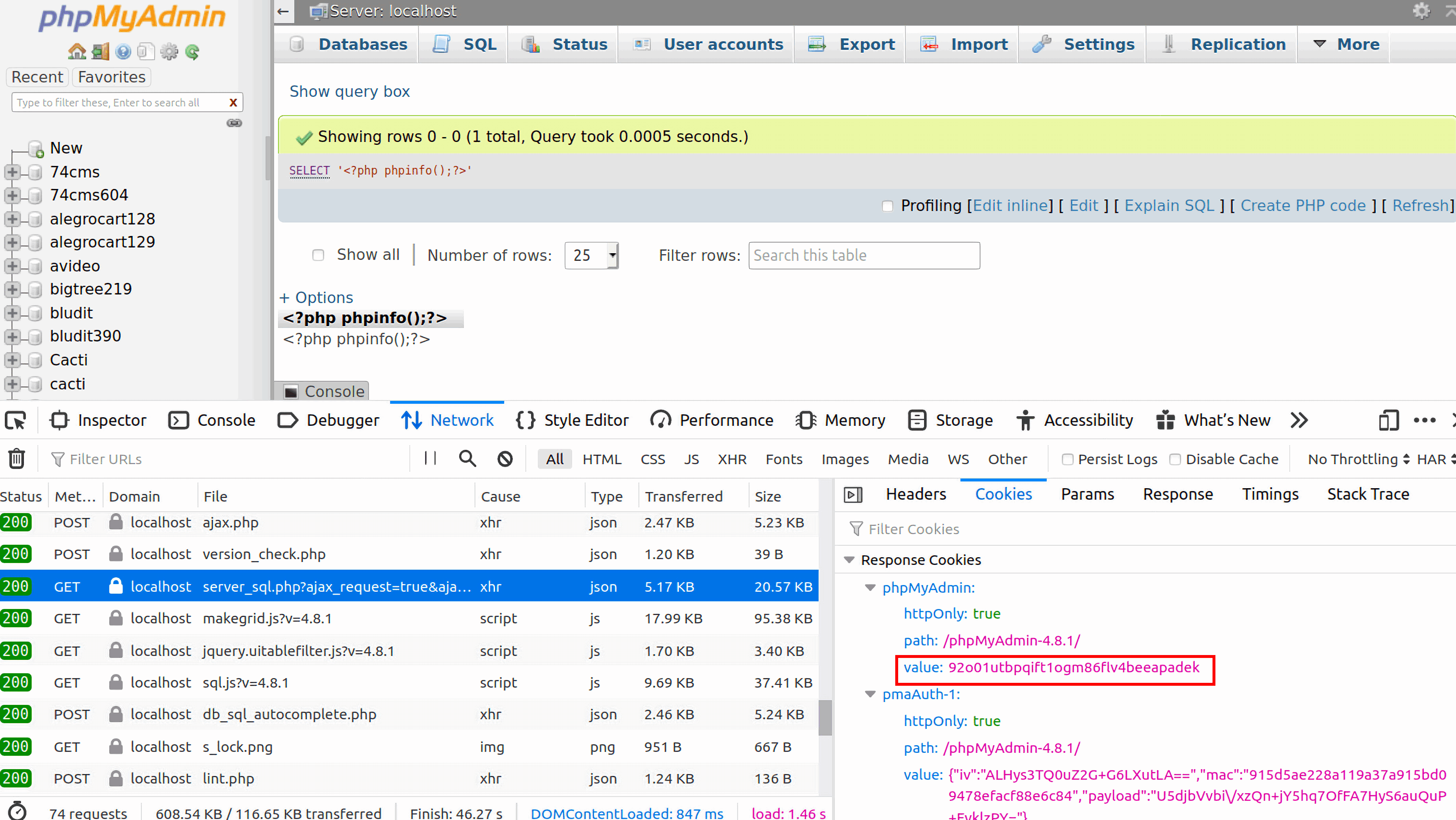This screenshot has width=1456, height=820.
Task: Open the Response tab in request details
Action: pos(1178,494)
